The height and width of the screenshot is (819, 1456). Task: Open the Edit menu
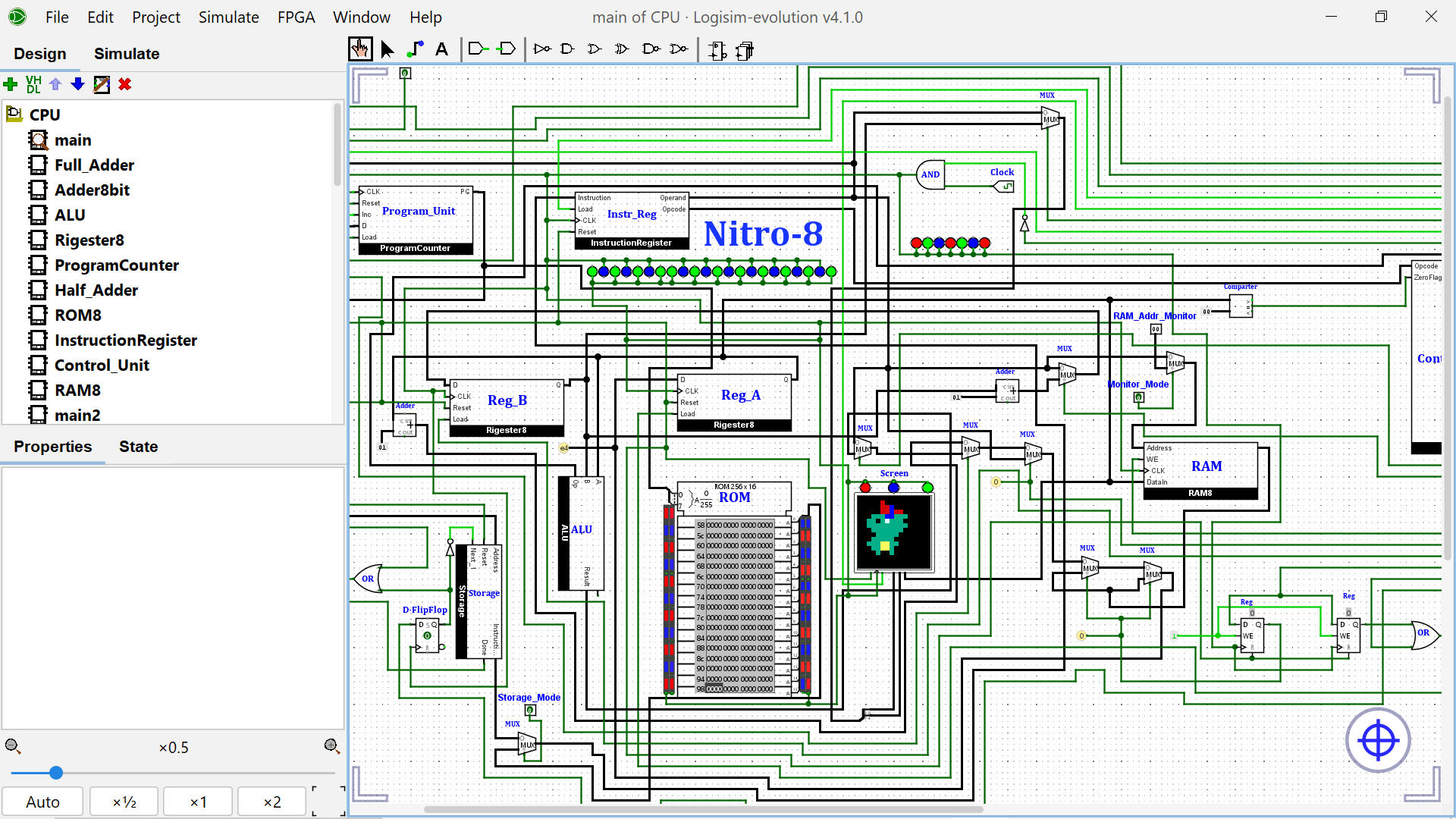tap(100, 17)
